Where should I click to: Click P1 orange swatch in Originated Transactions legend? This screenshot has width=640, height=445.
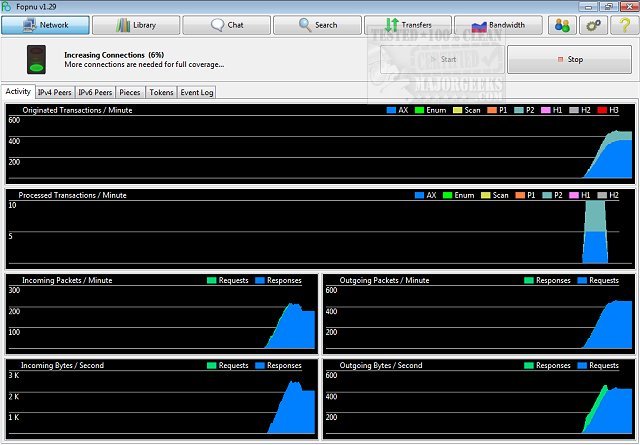pos(492,110)
